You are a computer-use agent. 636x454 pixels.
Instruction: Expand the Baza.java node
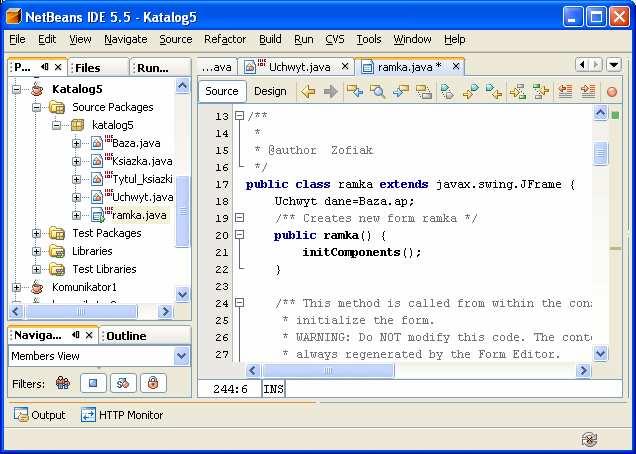point(76,143)
